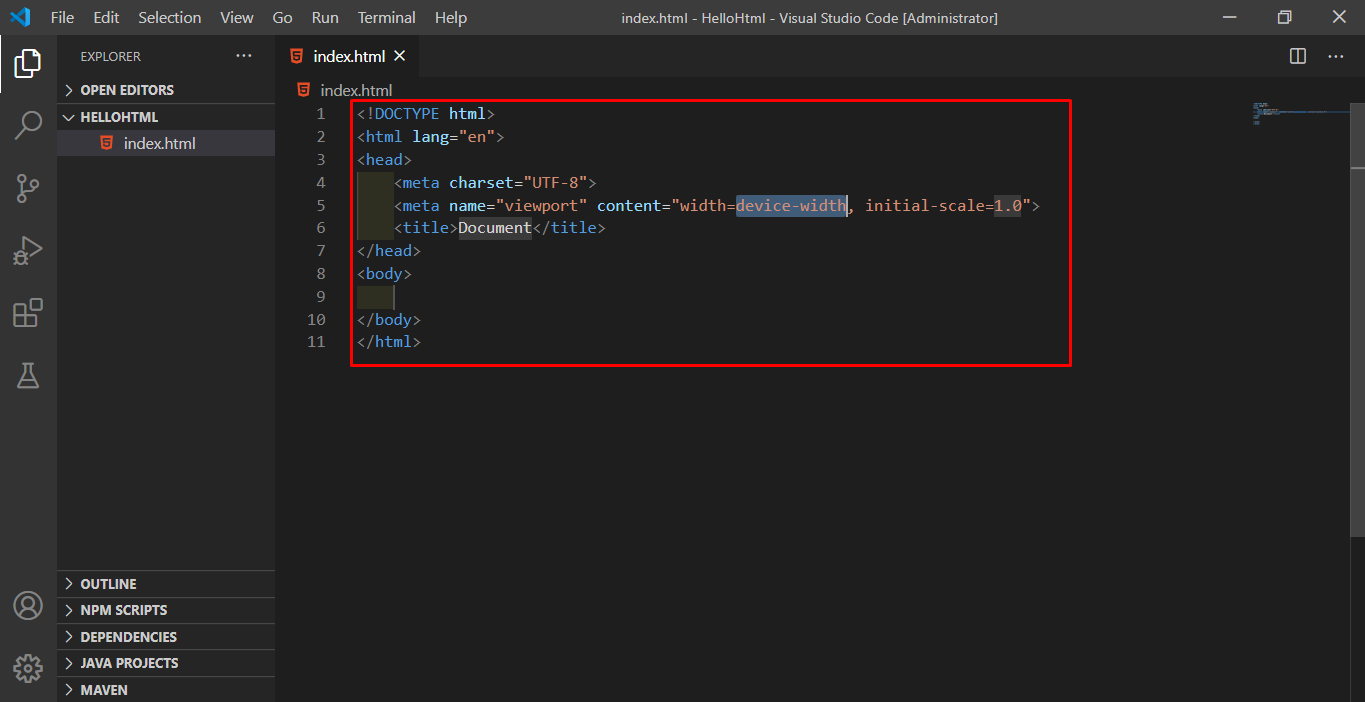Expand the NPM Scripts section
Viewport: 1365px width, 702px height.
(123, 610)
